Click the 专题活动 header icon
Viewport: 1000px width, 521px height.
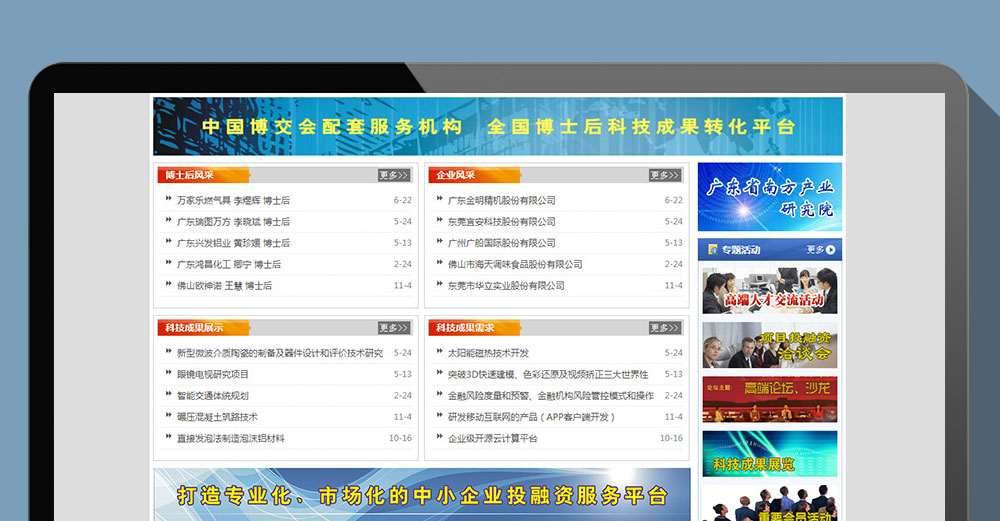[x=713, y=249]
